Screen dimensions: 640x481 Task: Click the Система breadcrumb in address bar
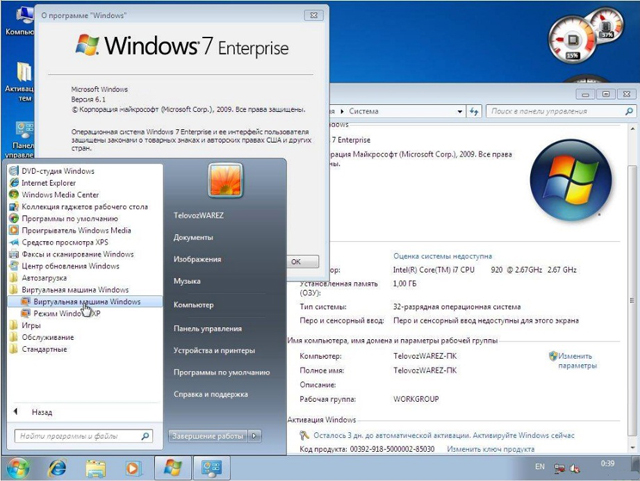pyautogui.click(x=364, y=111)
